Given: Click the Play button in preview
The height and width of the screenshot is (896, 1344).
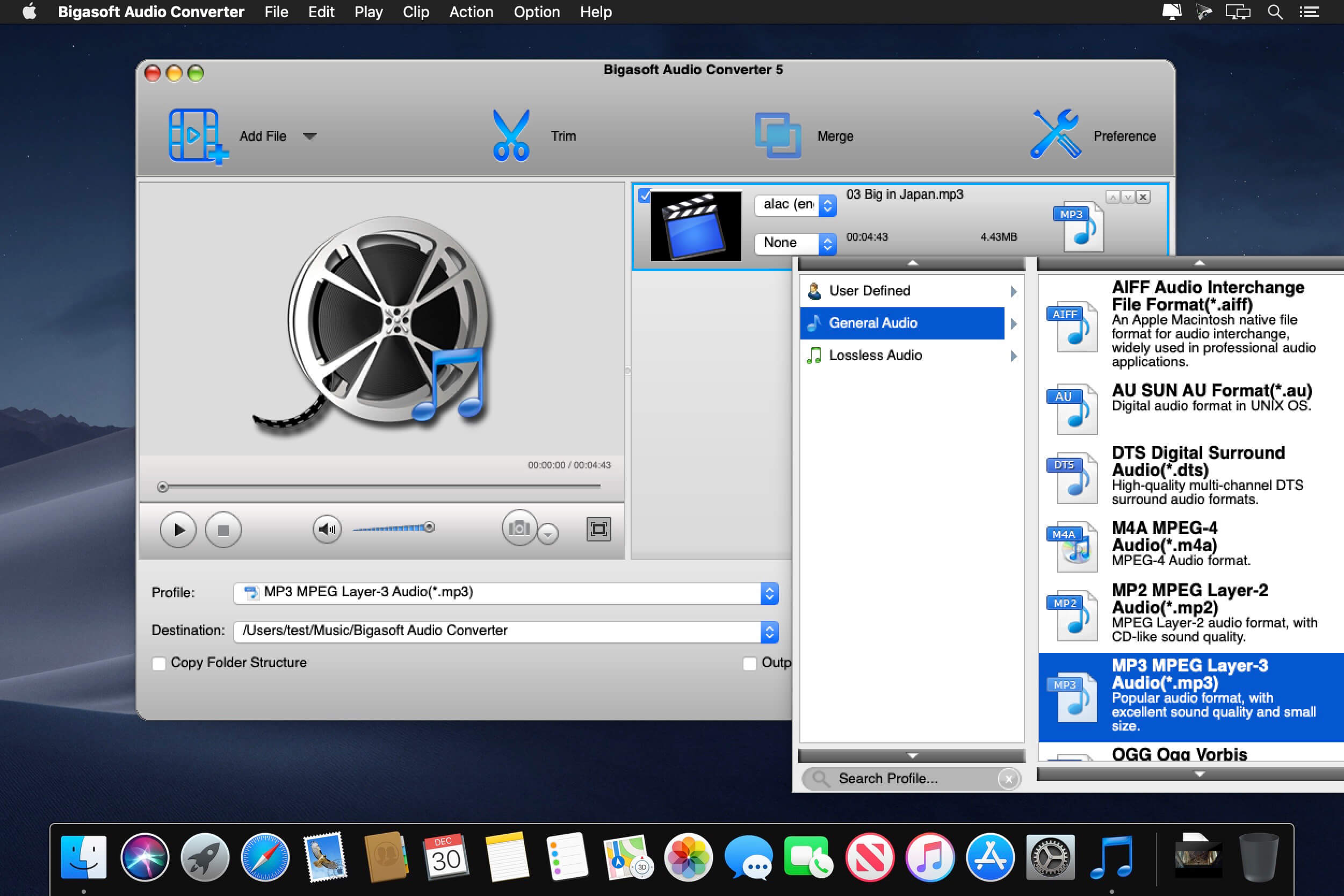Looking at the screenshot, I should (x=178, y=528).
